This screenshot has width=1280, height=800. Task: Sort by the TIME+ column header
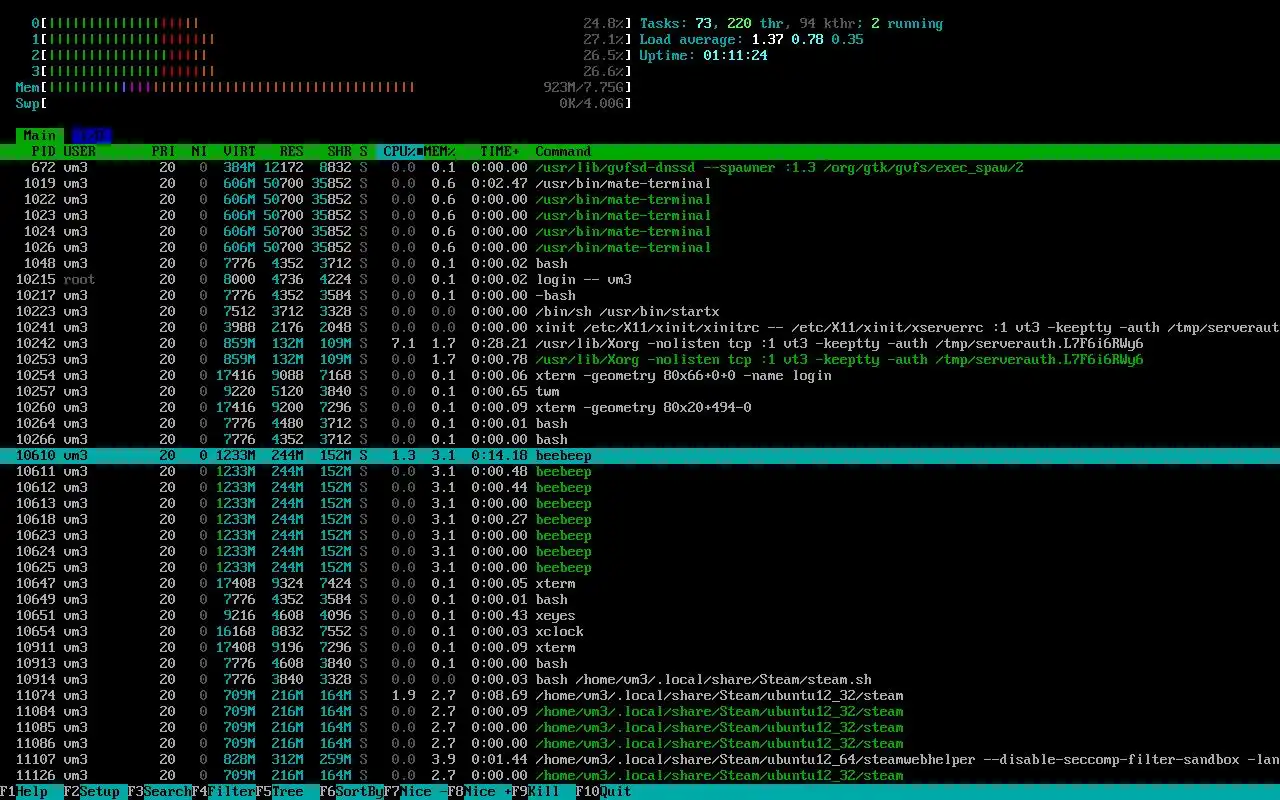(x=500, y=151)
